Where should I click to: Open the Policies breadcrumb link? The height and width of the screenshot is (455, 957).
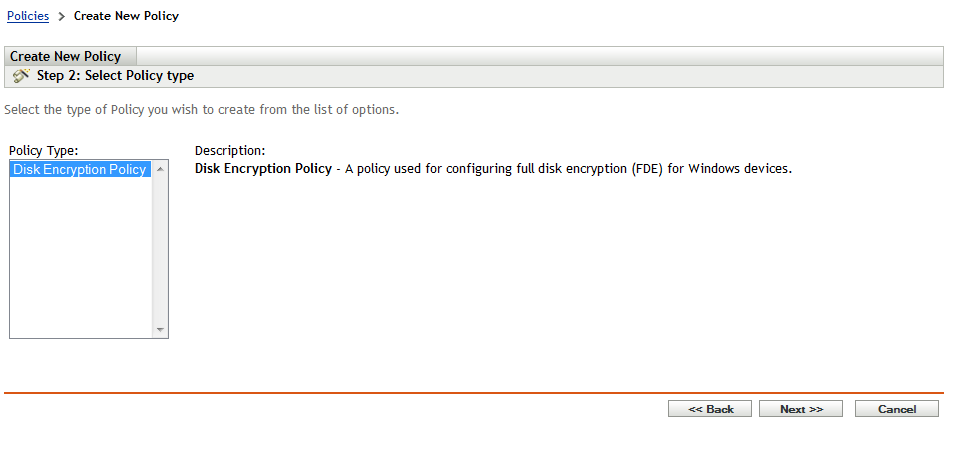(x=28, y=16)
